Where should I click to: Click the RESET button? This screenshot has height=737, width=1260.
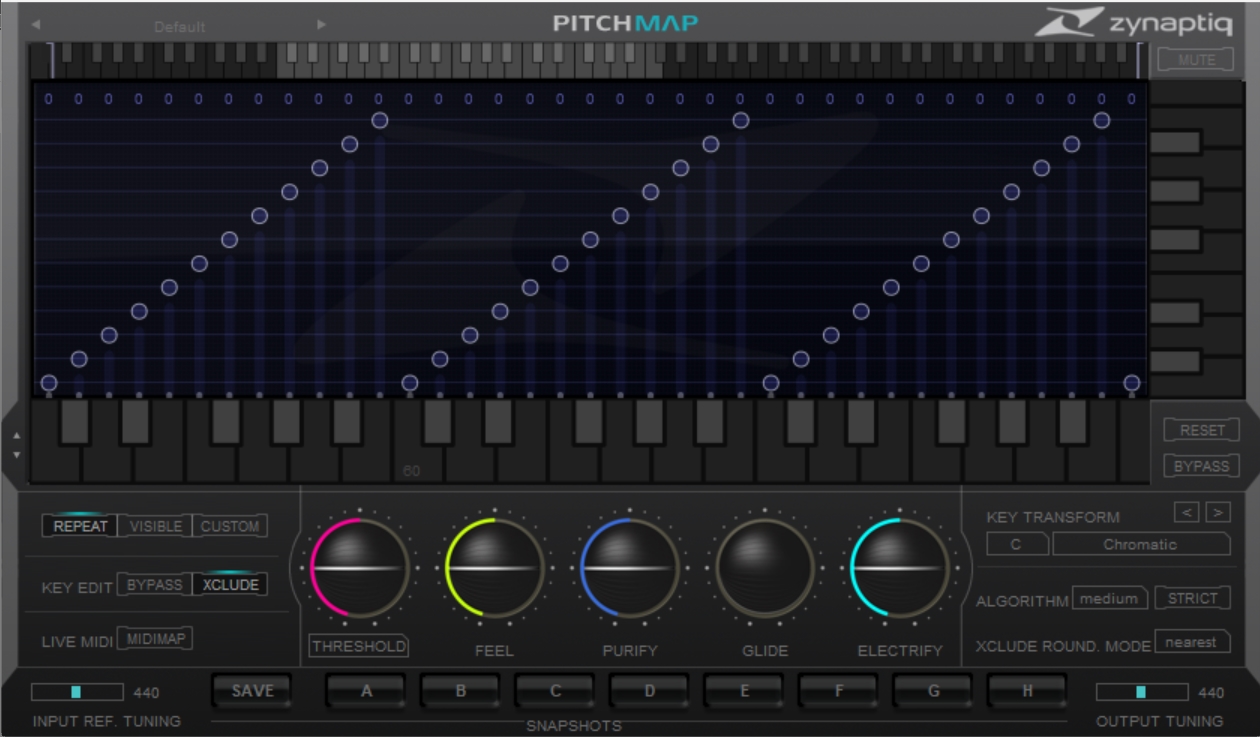point(1201,430)
